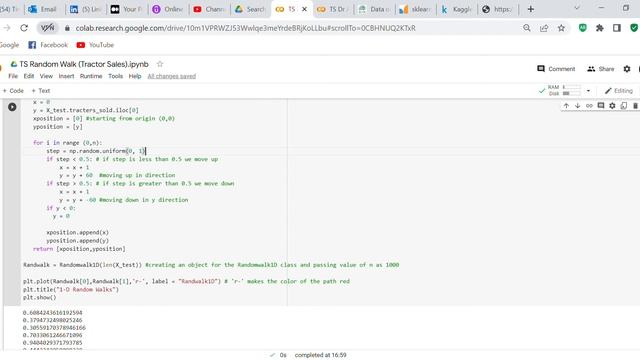Screen dimensions: 640x360
Task: Switch to the Email tab
Action: [43, 9]
